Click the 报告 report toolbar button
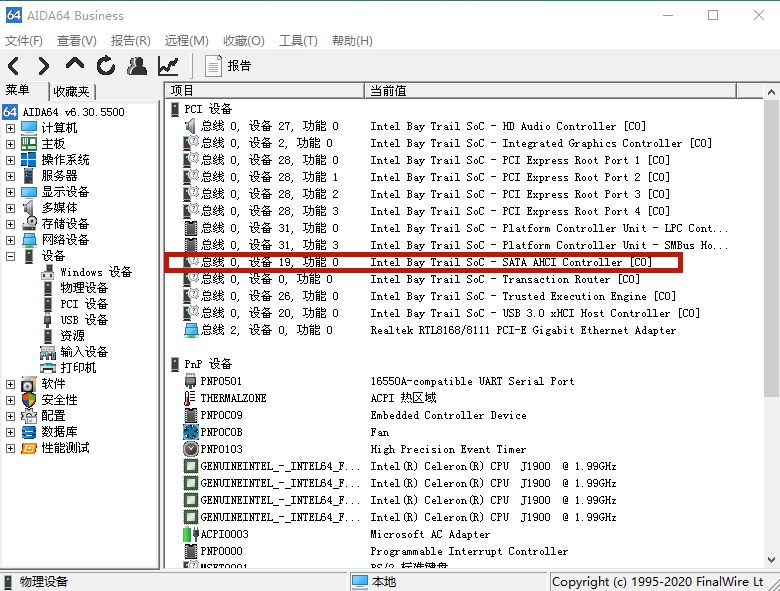Screen dimensions: 780x591 coord(228,66)
